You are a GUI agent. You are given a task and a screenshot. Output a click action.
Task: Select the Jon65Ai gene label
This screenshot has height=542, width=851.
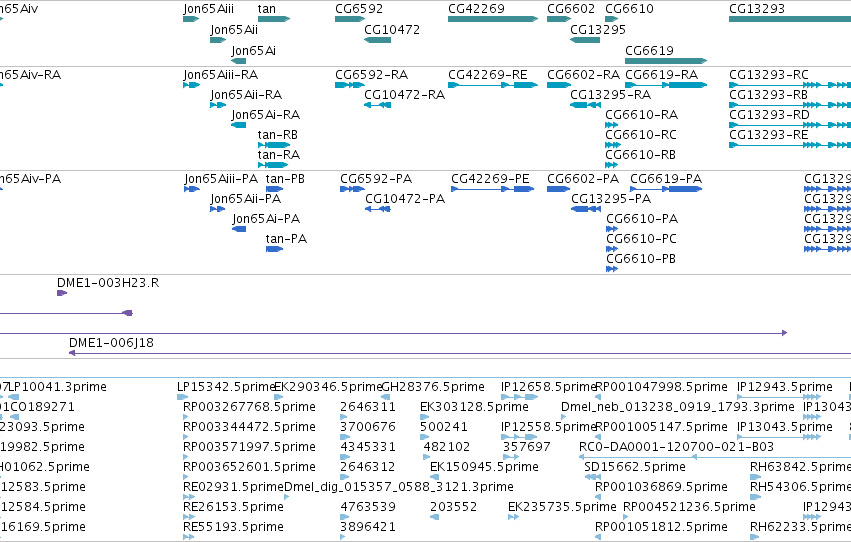click(253, 50)
